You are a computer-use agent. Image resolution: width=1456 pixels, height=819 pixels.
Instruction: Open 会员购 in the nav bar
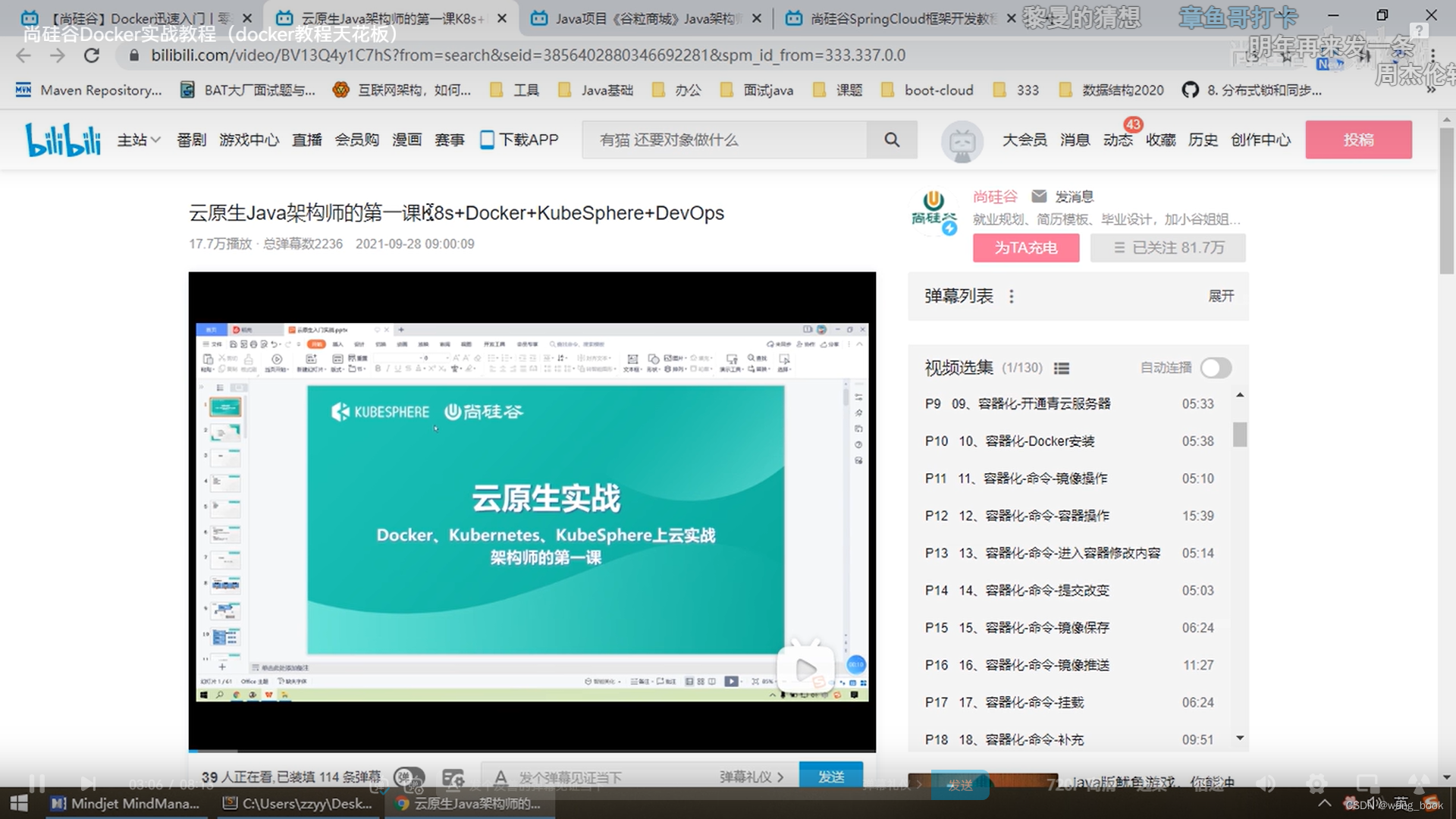356,140
